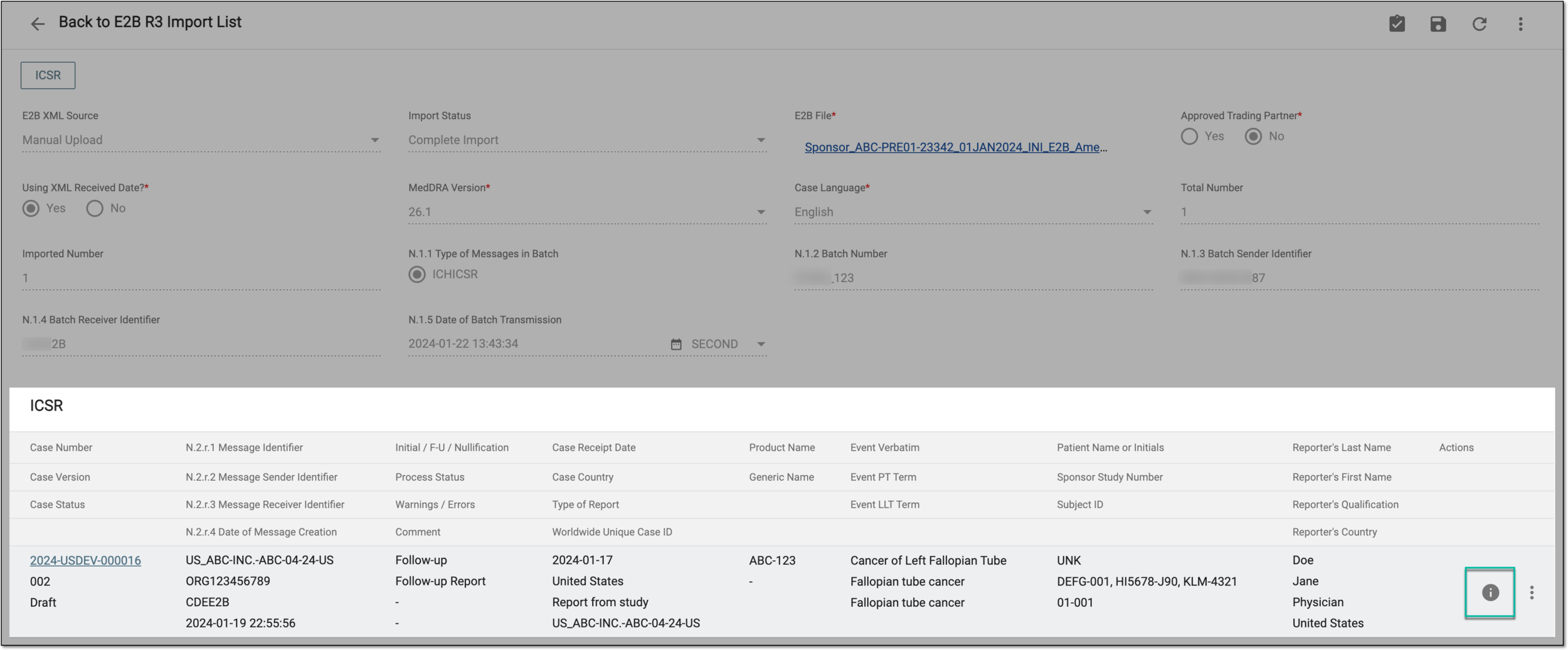
Task: Open the batch transmission date calendar icon
Action: click(x=675, y=344)
